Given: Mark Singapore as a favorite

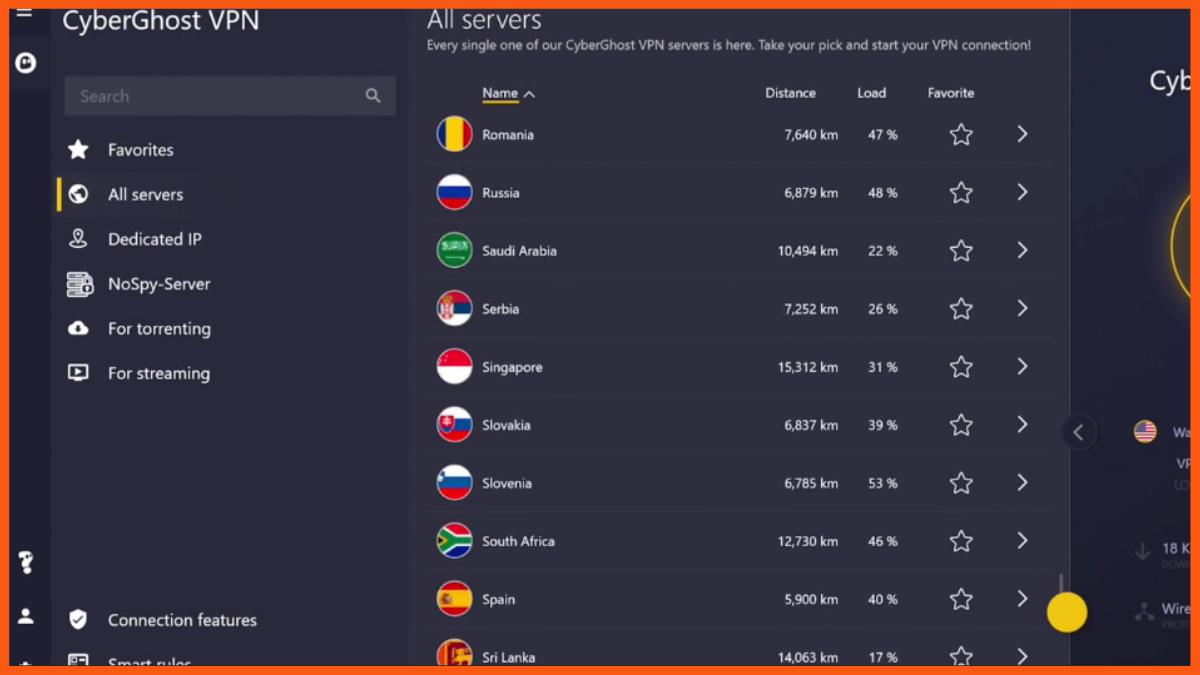Looking at the screenshot, I should (x=961, y=367).
